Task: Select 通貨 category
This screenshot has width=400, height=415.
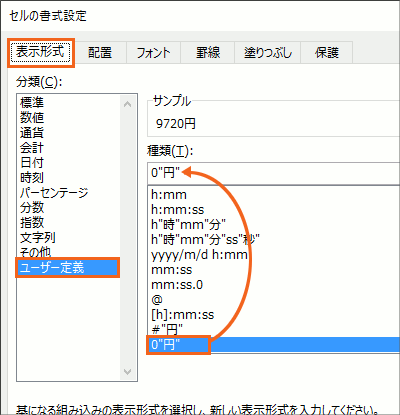Action: 32,133
